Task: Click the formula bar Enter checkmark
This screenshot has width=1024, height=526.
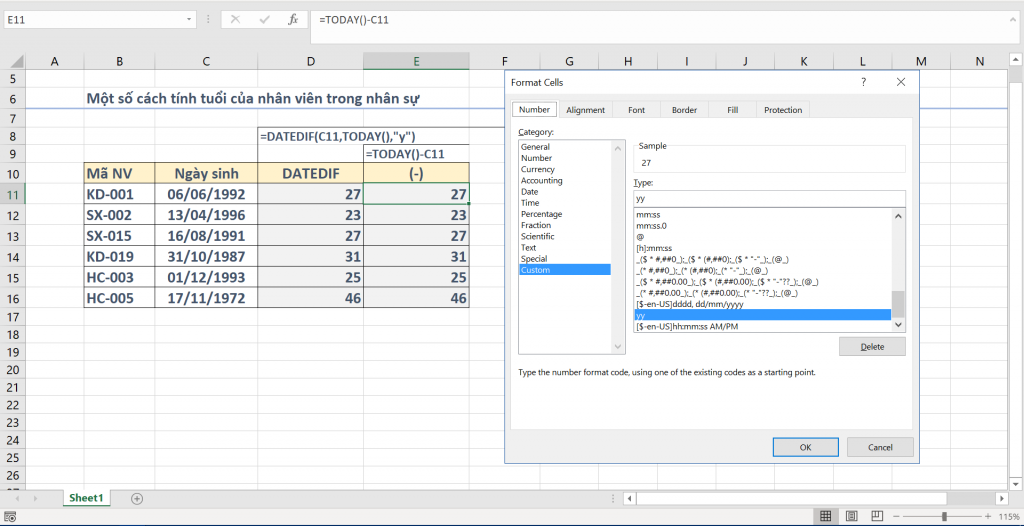Action: [x=265, y=19]
